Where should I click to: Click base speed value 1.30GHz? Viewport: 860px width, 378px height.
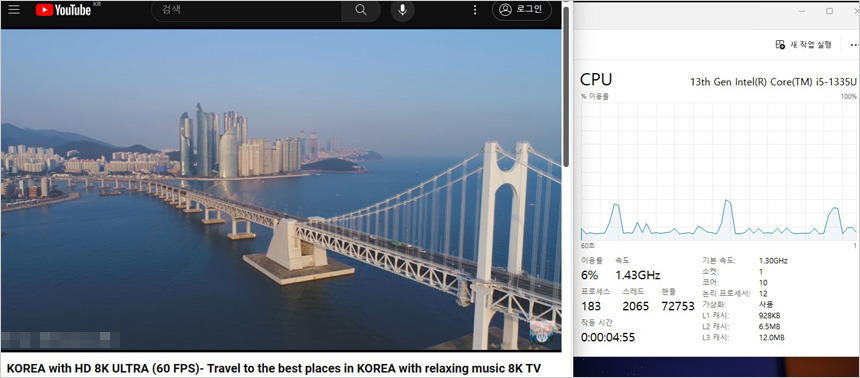click(x=773, y=261)
